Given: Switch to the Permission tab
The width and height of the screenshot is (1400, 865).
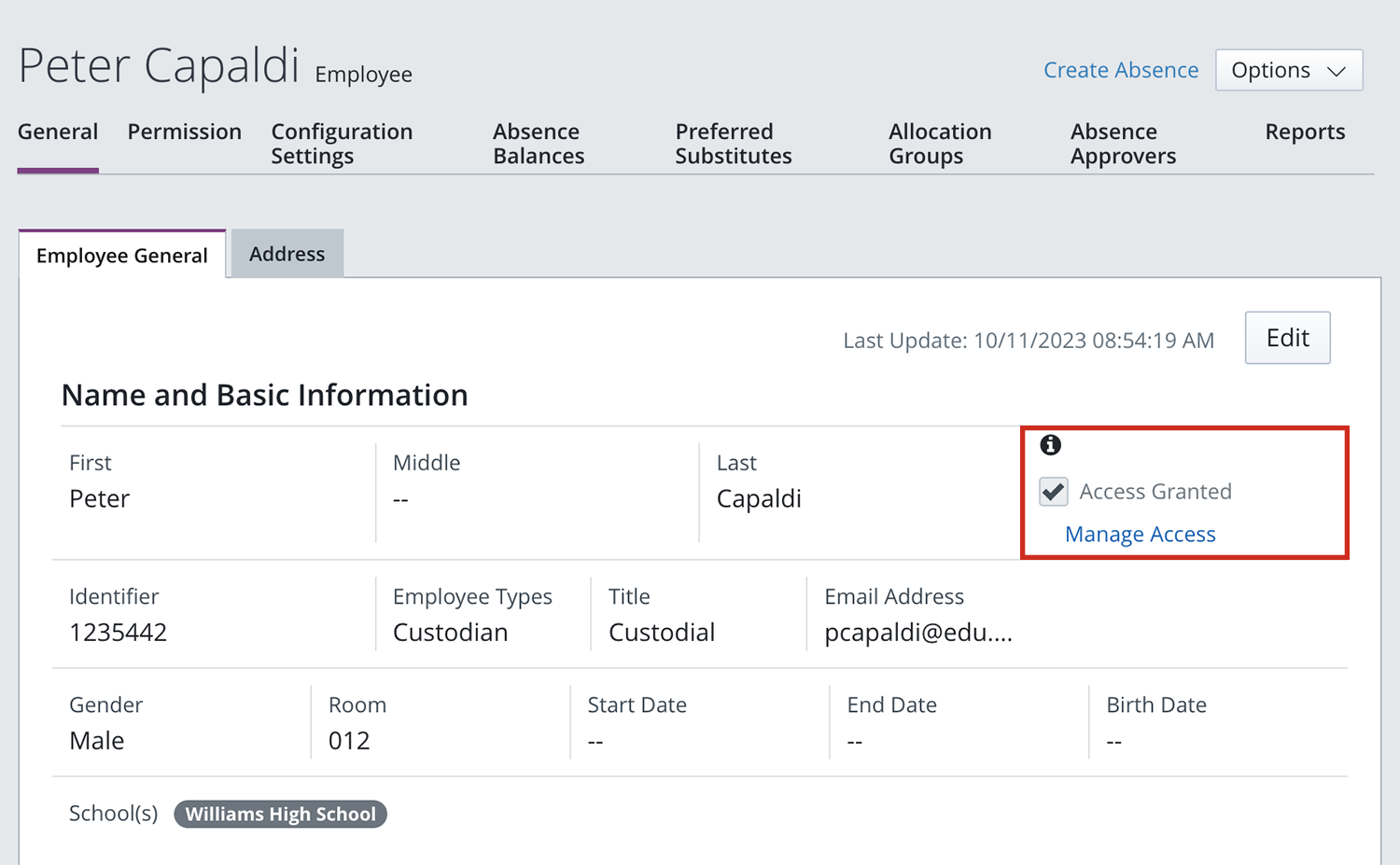Looking at the screenshot, I should click(x=184, y=133).
